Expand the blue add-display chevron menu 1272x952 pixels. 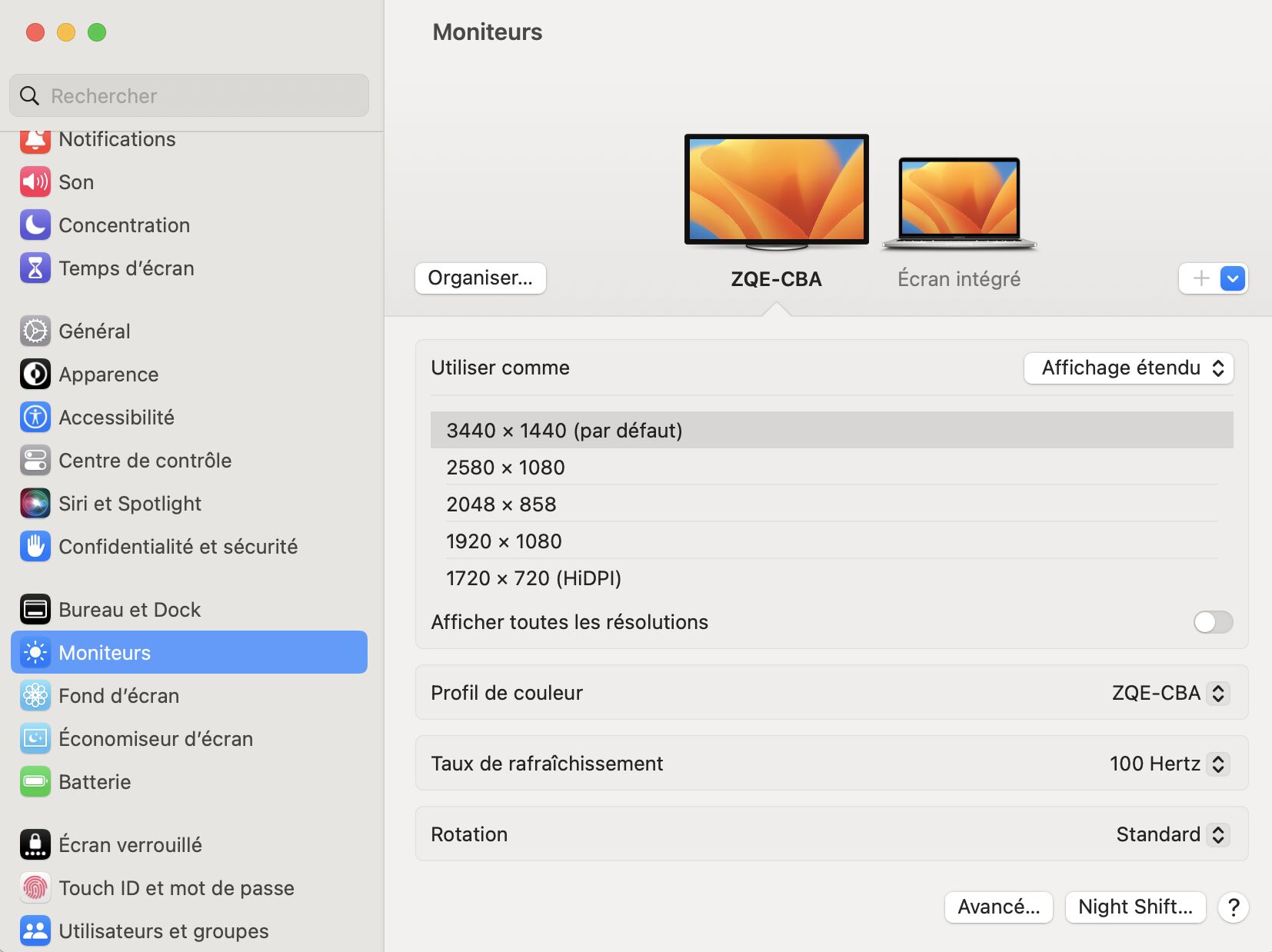[1233, 278]
